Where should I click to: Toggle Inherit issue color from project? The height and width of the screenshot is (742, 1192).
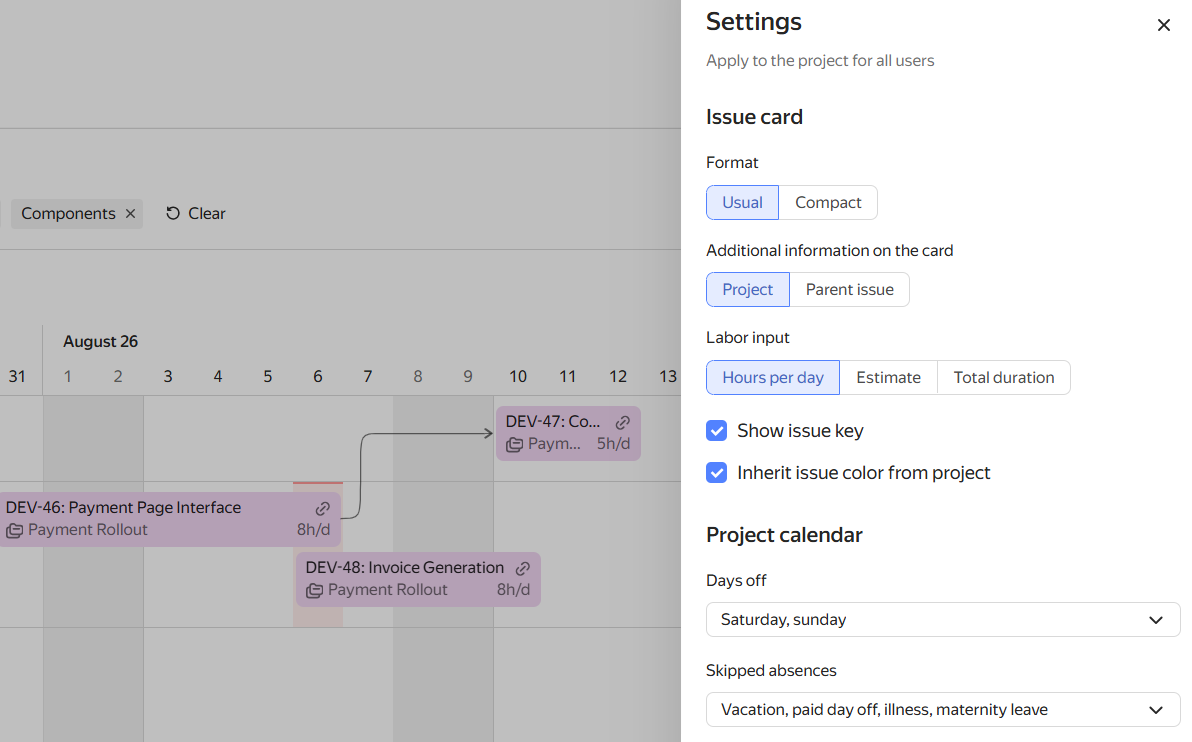(716, 473)
